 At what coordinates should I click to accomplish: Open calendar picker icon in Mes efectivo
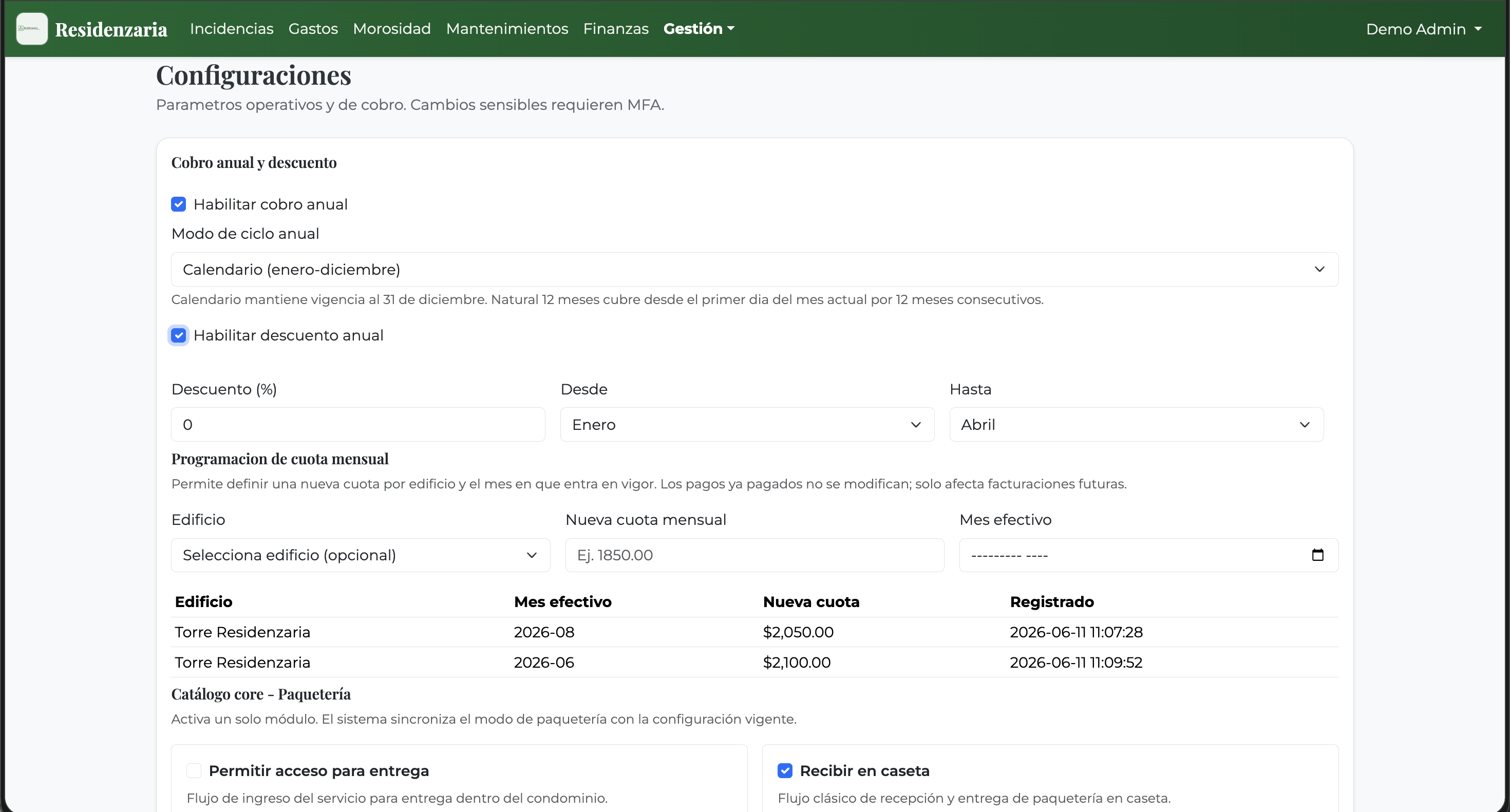(x=1317, y=555)
